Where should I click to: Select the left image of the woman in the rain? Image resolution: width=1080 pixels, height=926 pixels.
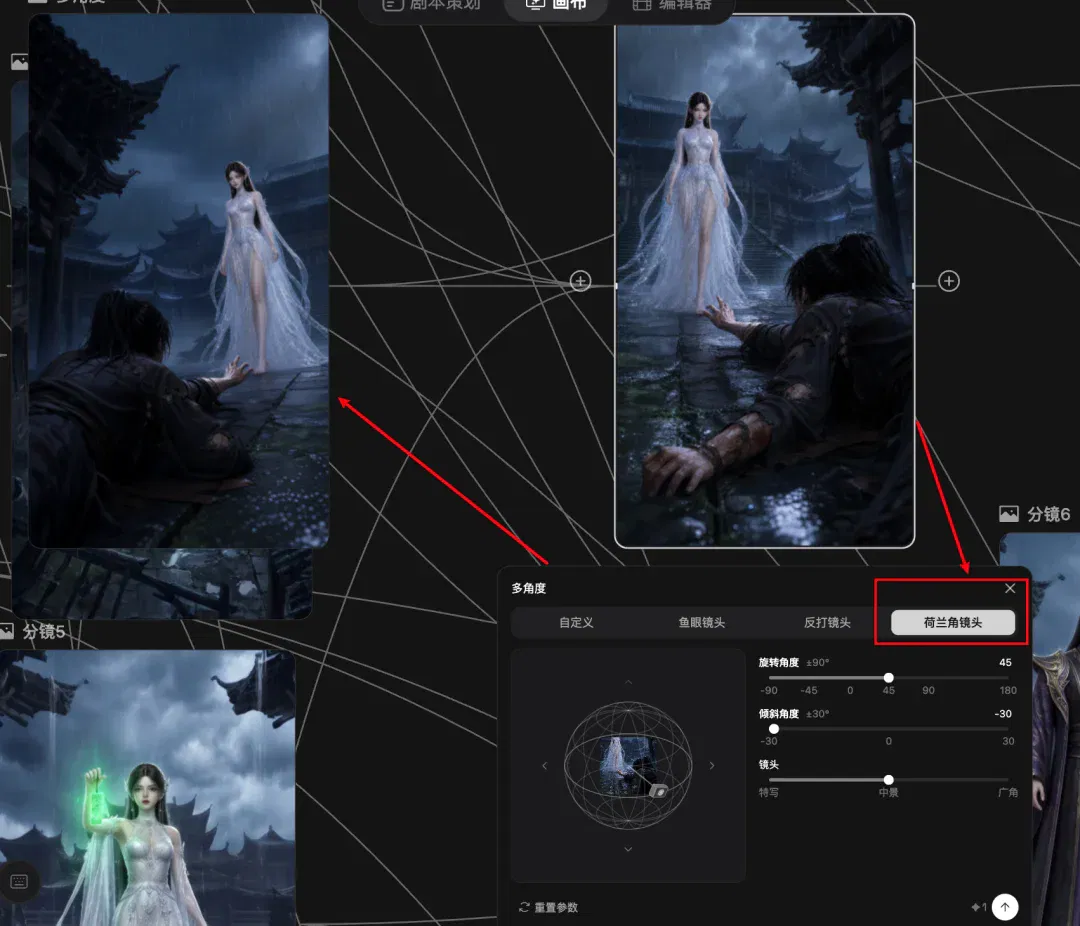tap(178, 281)
